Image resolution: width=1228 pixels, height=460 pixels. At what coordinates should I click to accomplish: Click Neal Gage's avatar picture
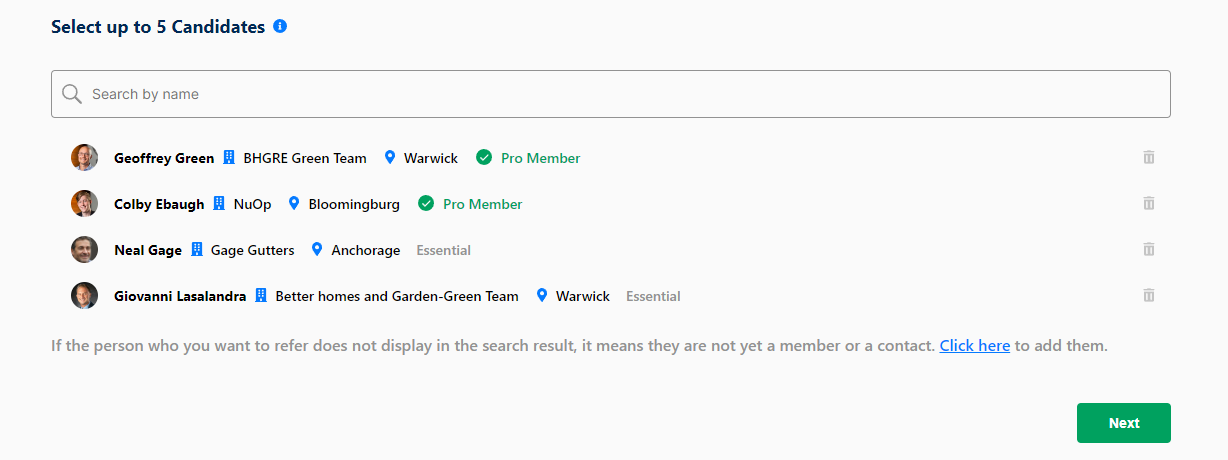[x=84, y=249]
